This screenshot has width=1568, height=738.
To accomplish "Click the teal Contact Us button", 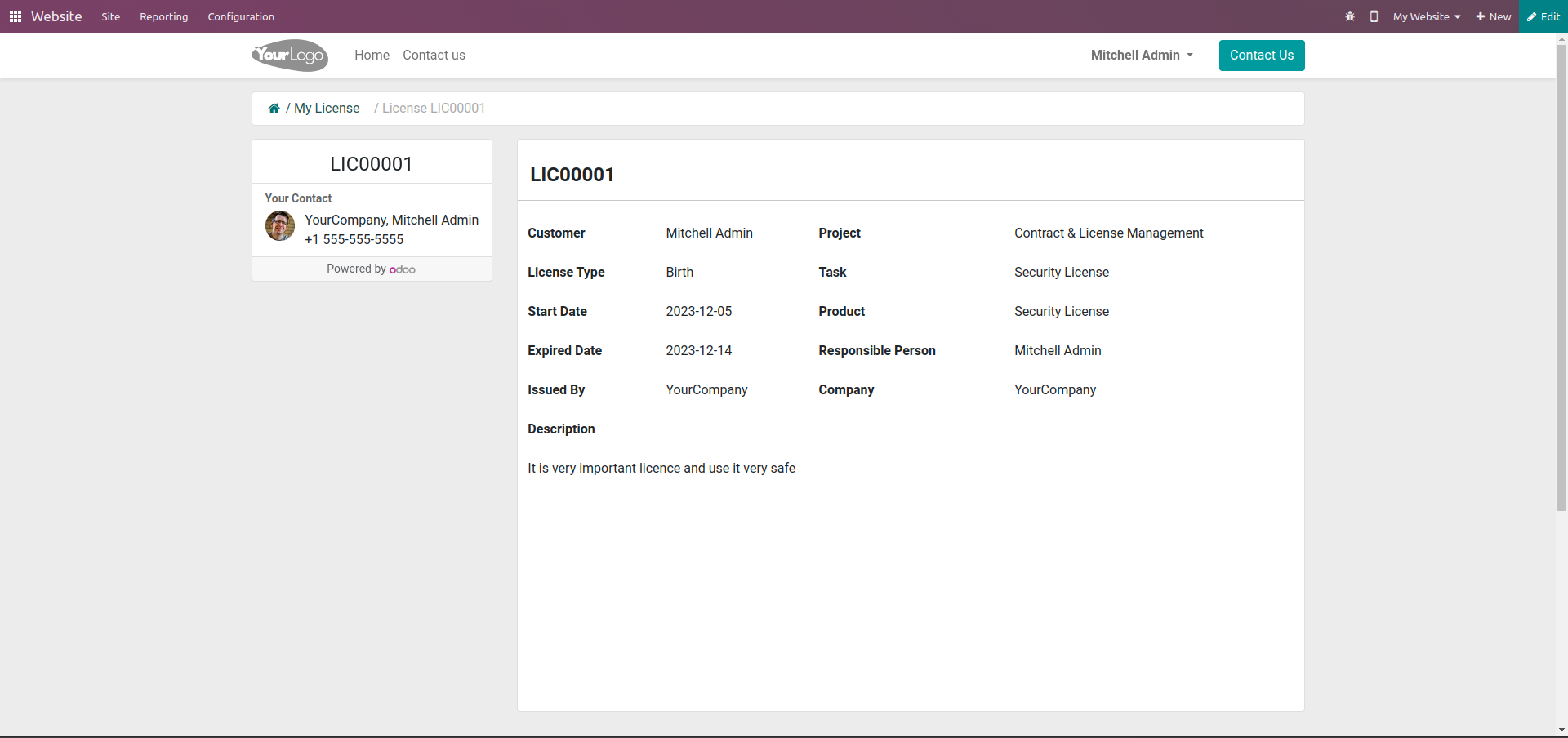I will (1262, 56).
